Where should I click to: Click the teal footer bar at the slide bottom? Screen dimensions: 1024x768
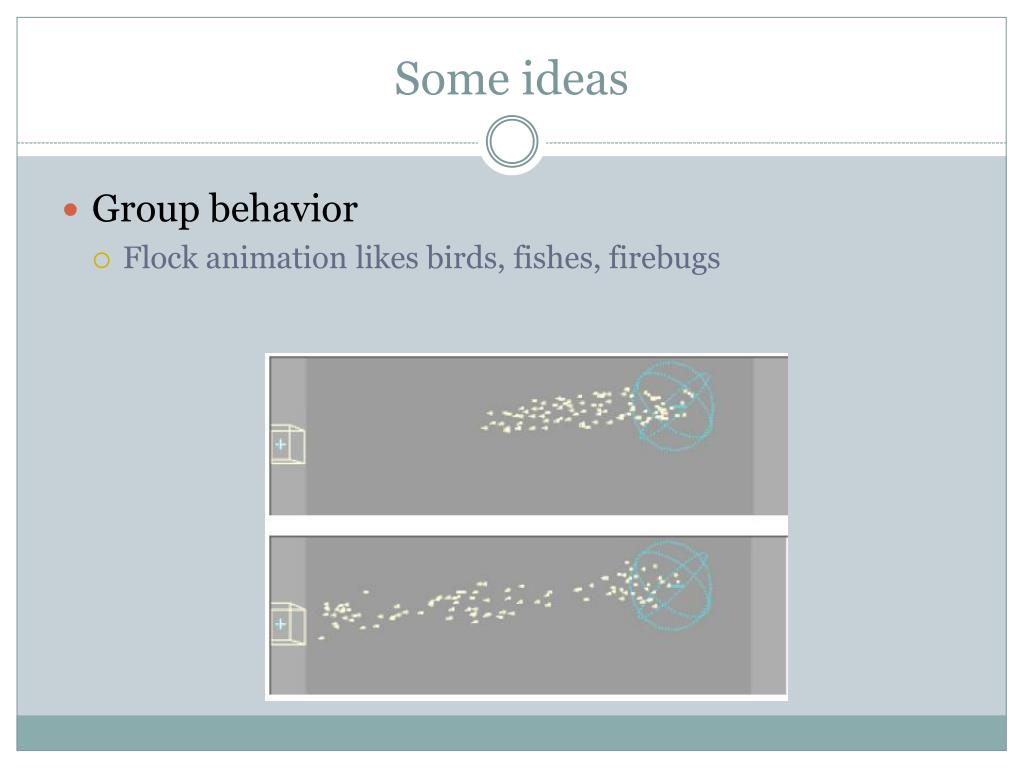tap(511, 733)
